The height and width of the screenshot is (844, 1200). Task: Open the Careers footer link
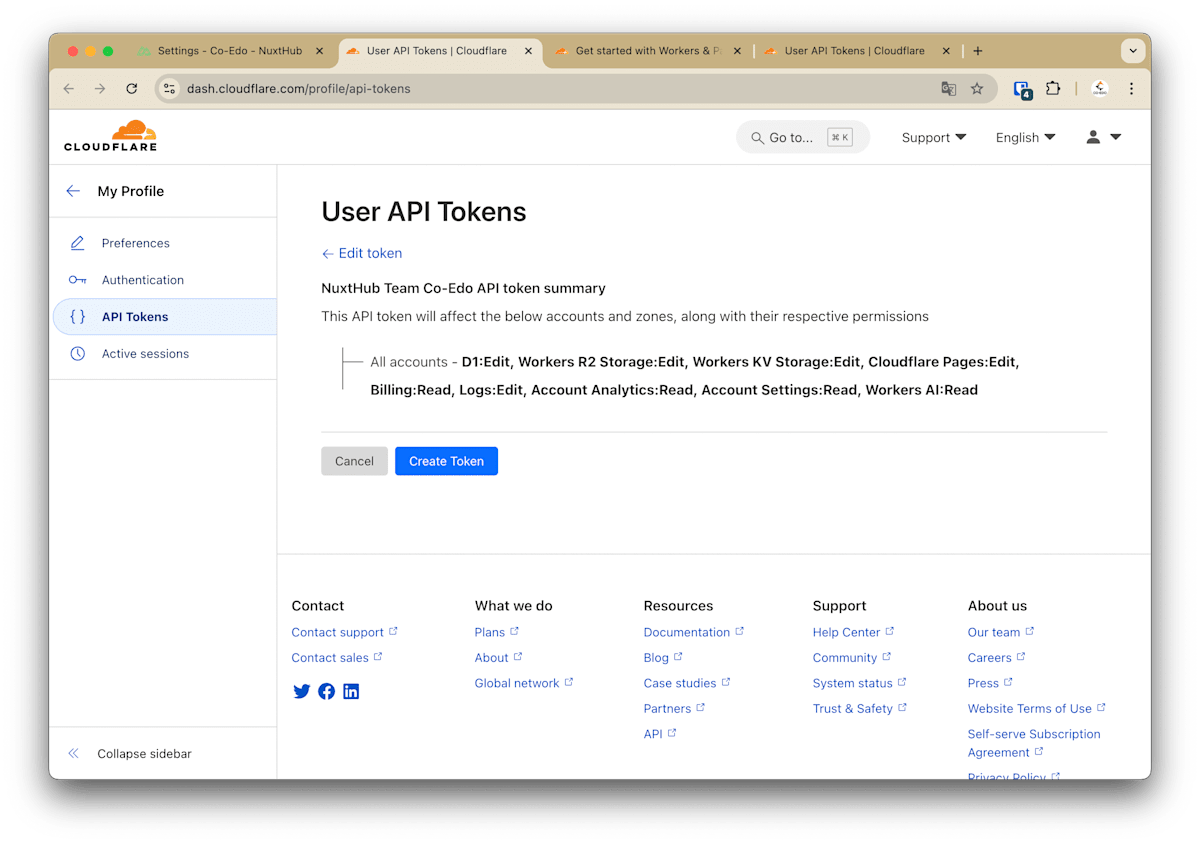997,658
